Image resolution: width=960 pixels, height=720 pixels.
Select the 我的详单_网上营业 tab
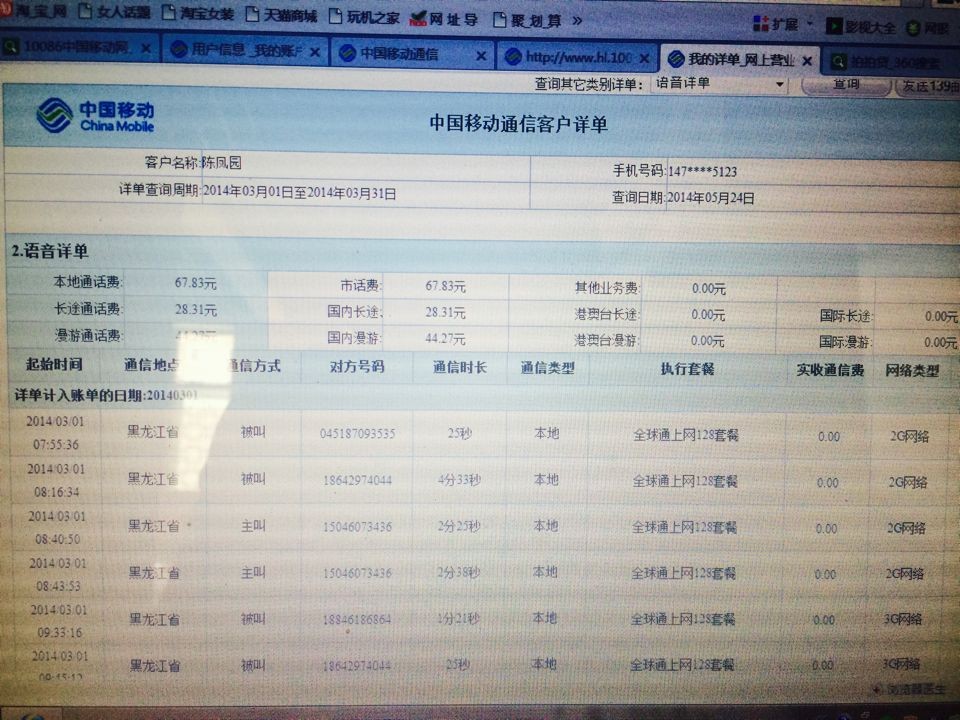pyautogui.click(x=739, y=59)
